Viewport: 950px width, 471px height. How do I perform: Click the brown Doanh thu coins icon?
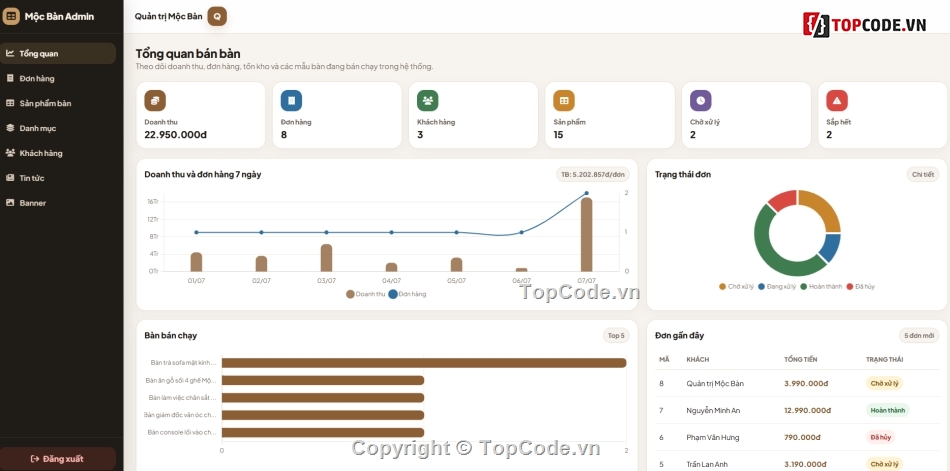click(155, 101)
